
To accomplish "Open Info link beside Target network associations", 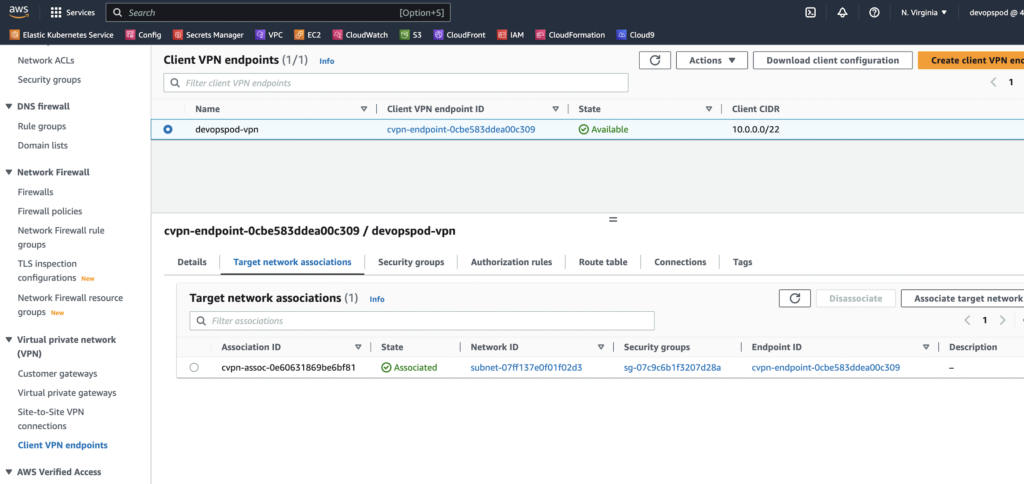I will [377, 299].
